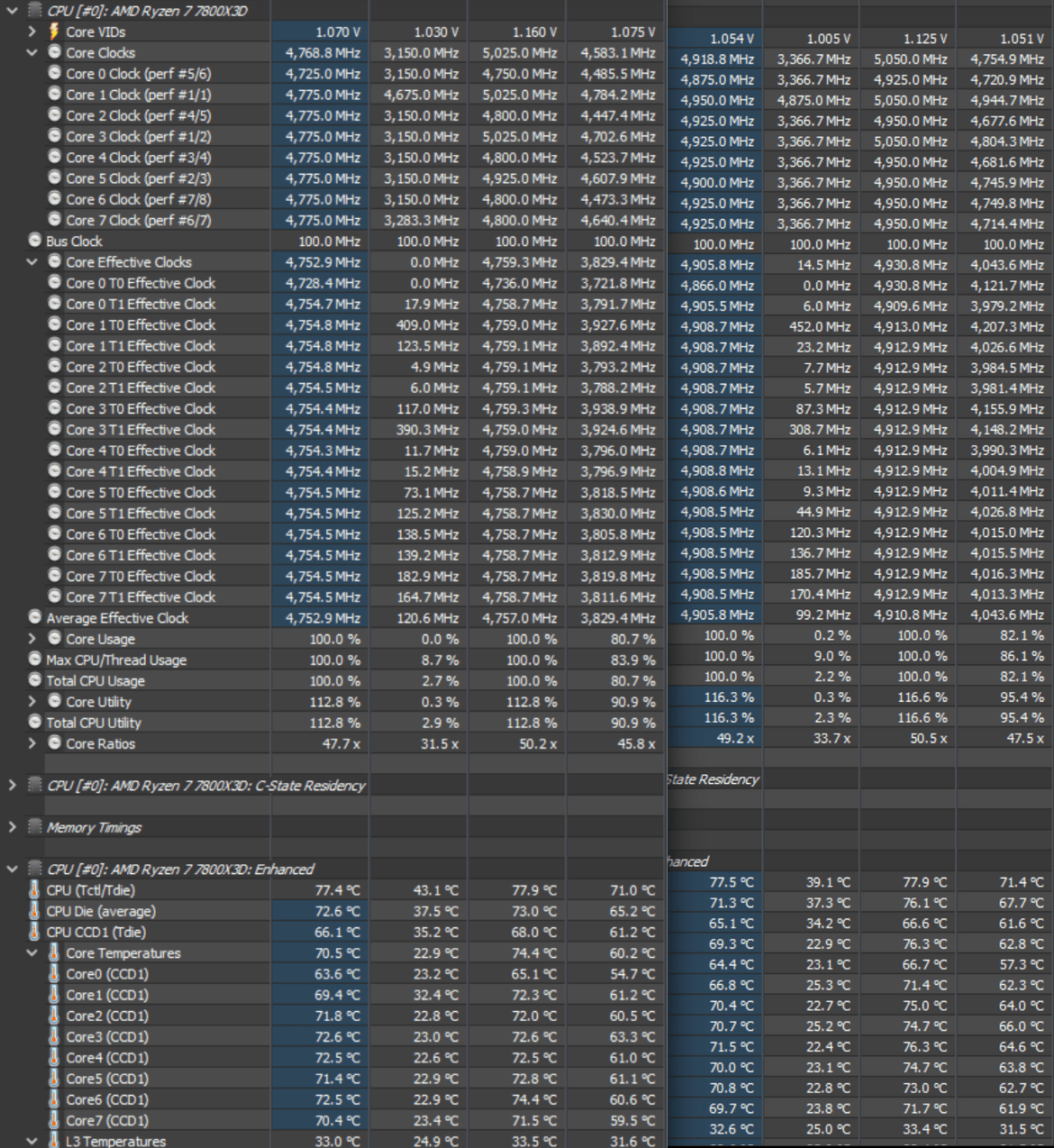Click the icon beside Core Utility
Image resolution: width=1054 pixels, height=1148 pixels.
54,701
